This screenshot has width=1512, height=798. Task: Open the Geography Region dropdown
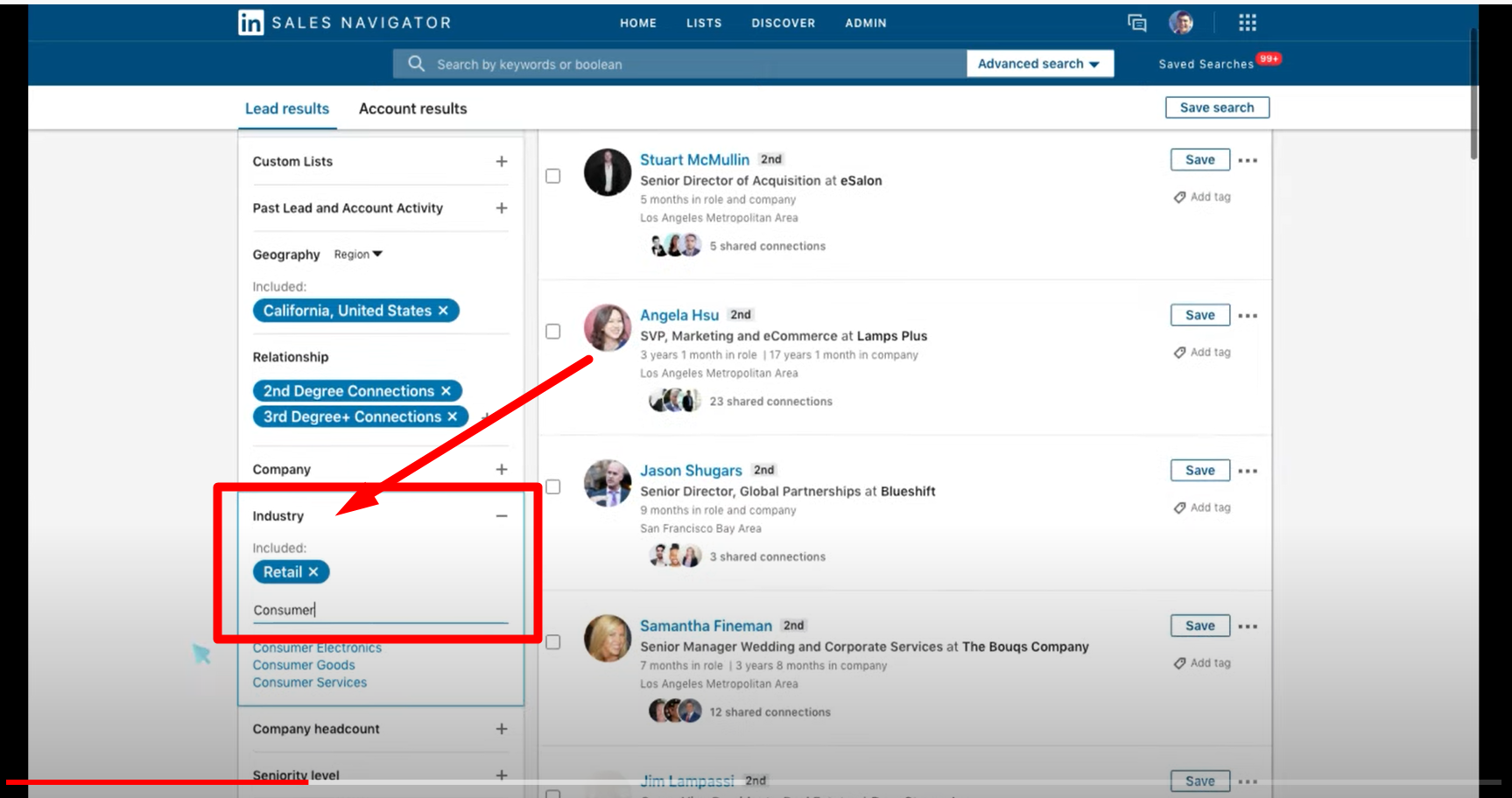point(358,255)
